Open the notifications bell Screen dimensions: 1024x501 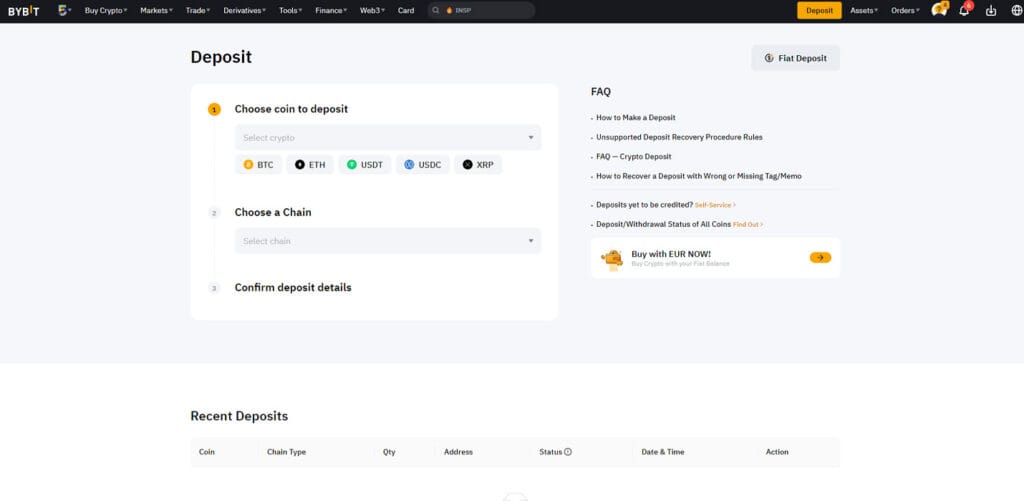(965, 10)
